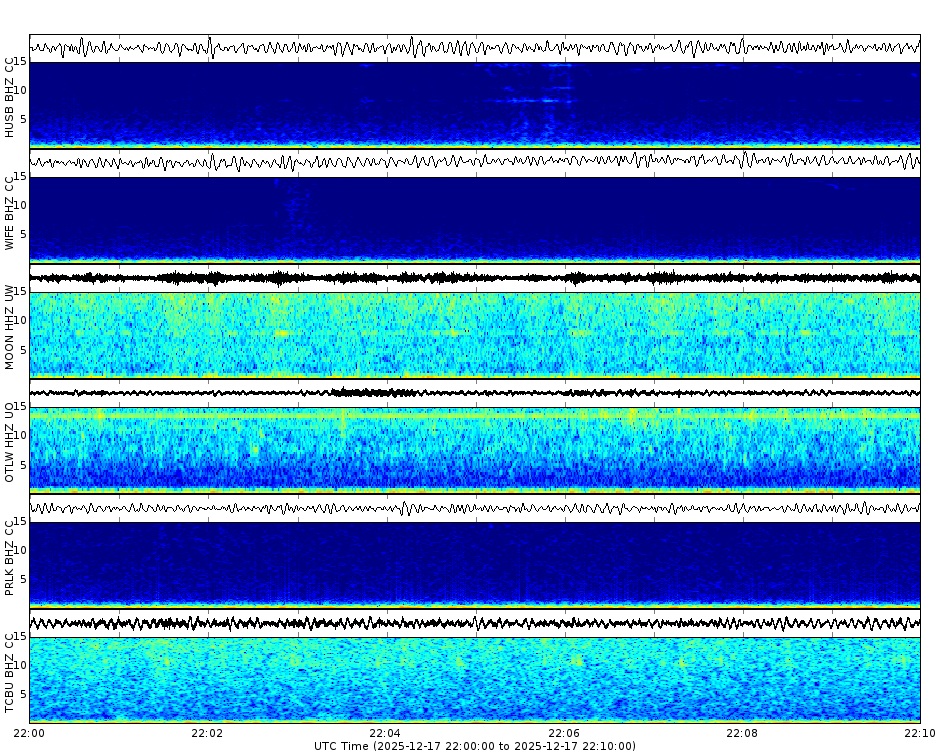Select the OTLW waveform trace

pyautogui.click(x=475, y=390)
